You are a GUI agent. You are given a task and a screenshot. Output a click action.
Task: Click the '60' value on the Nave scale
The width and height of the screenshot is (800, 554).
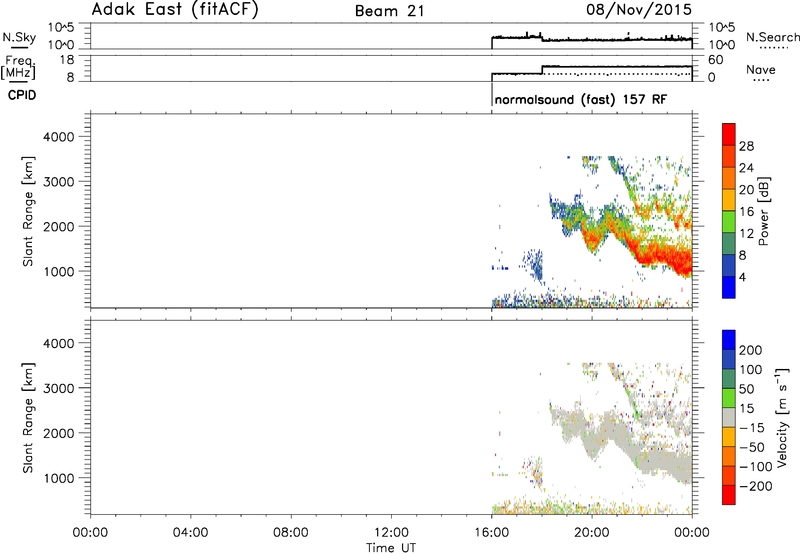[716, 60]
